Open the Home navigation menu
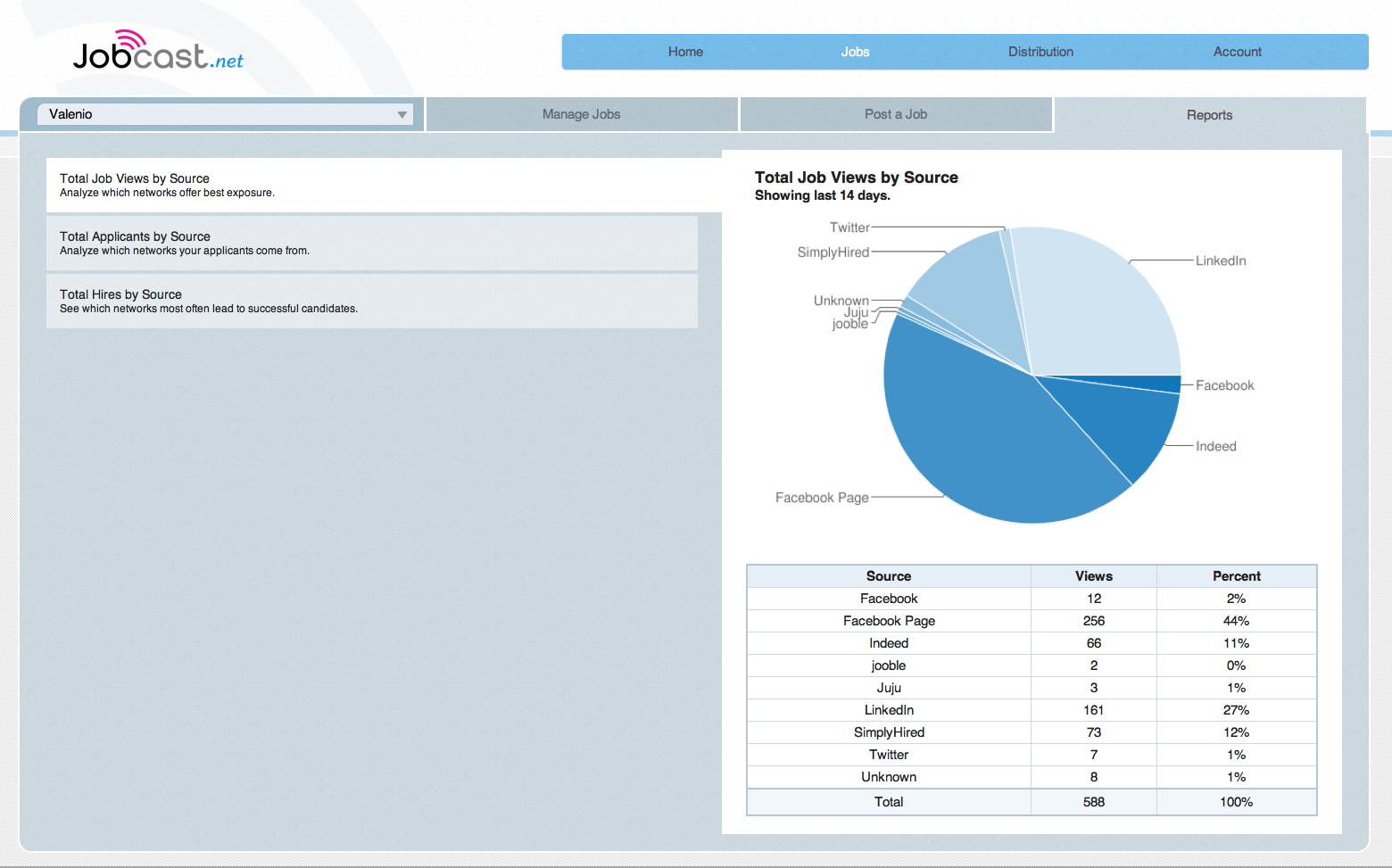The image size is (1392, 868). click(685, 52)
